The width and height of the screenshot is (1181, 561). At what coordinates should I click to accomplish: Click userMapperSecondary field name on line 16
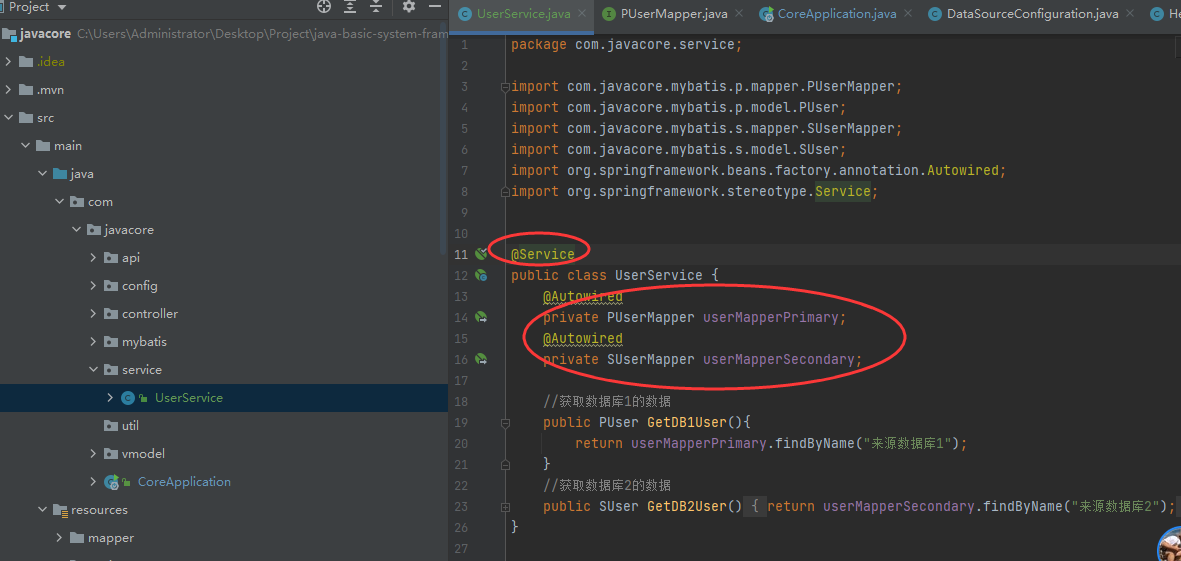tap(779, 359)
